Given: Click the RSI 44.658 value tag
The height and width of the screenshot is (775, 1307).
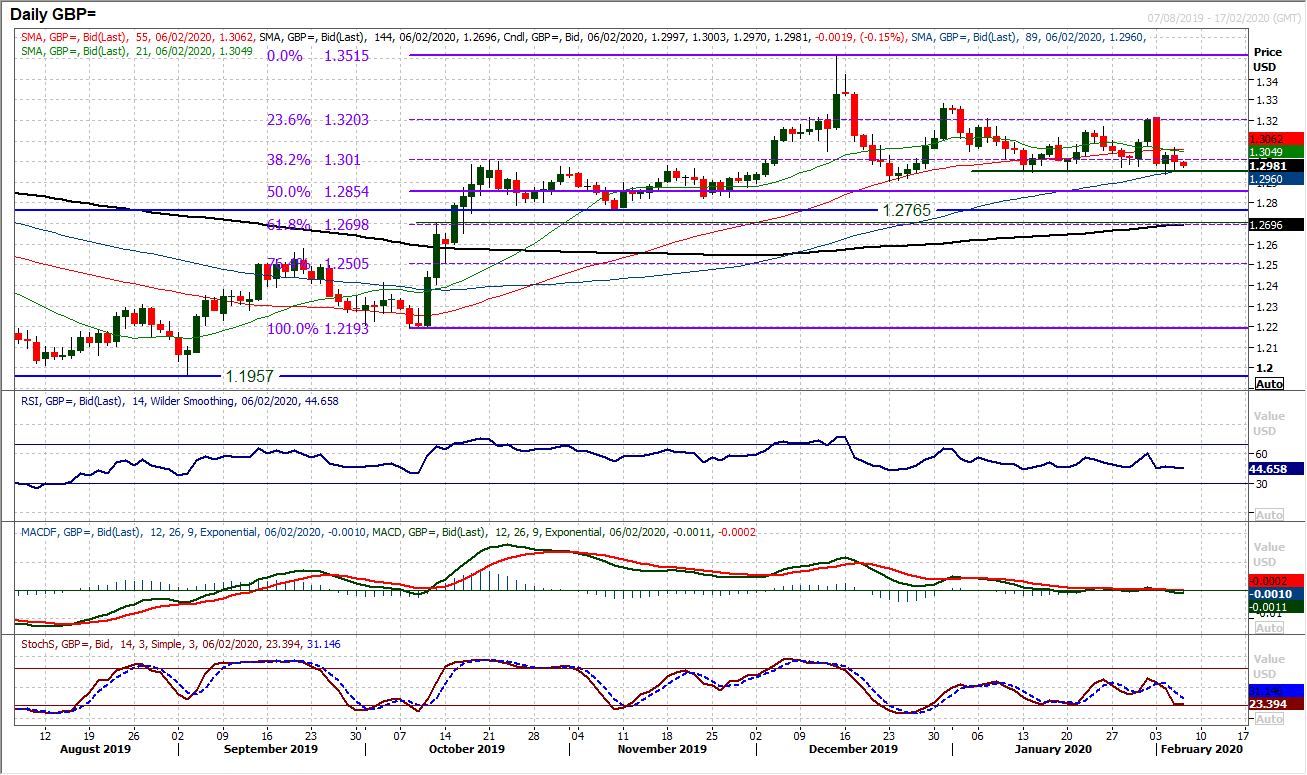Looking at the screenshot, I should pos(1277,468).
